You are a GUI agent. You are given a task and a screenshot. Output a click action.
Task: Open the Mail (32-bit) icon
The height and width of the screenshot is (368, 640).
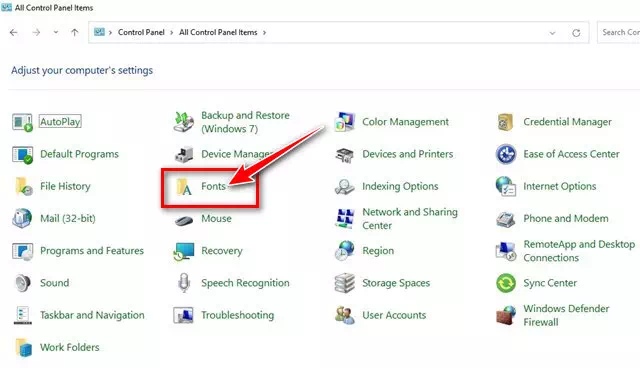22,218
